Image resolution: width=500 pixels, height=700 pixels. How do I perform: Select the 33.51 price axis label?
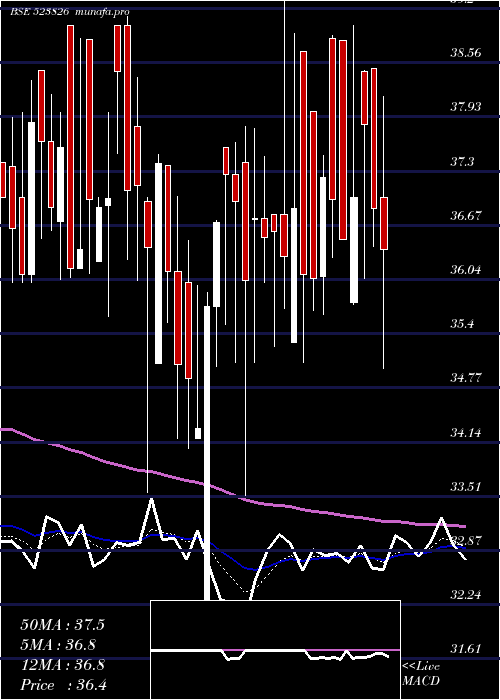466,487
